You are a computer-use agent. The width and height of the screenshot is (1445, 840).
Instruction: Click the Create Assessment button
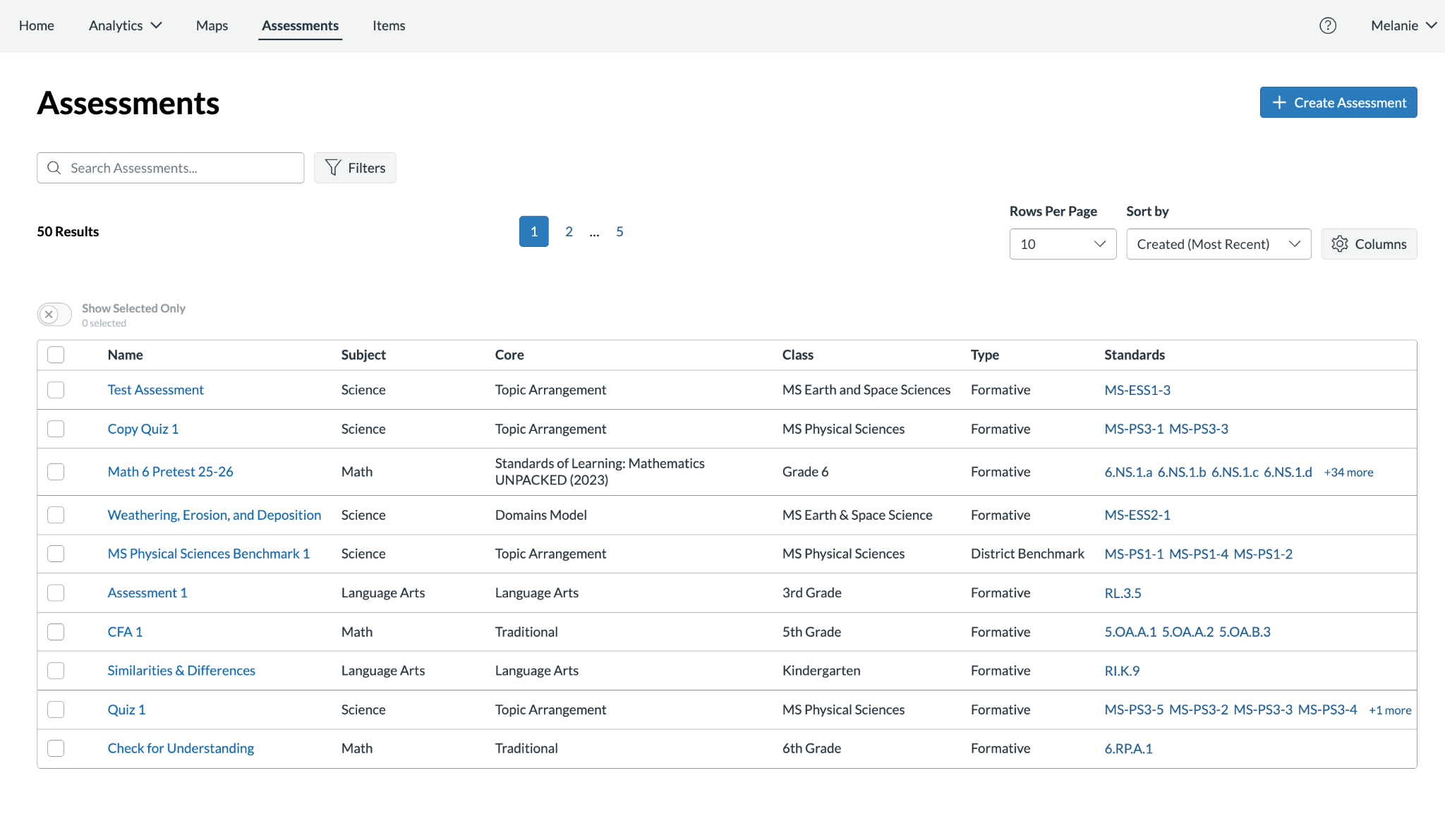click(1338, 102)
